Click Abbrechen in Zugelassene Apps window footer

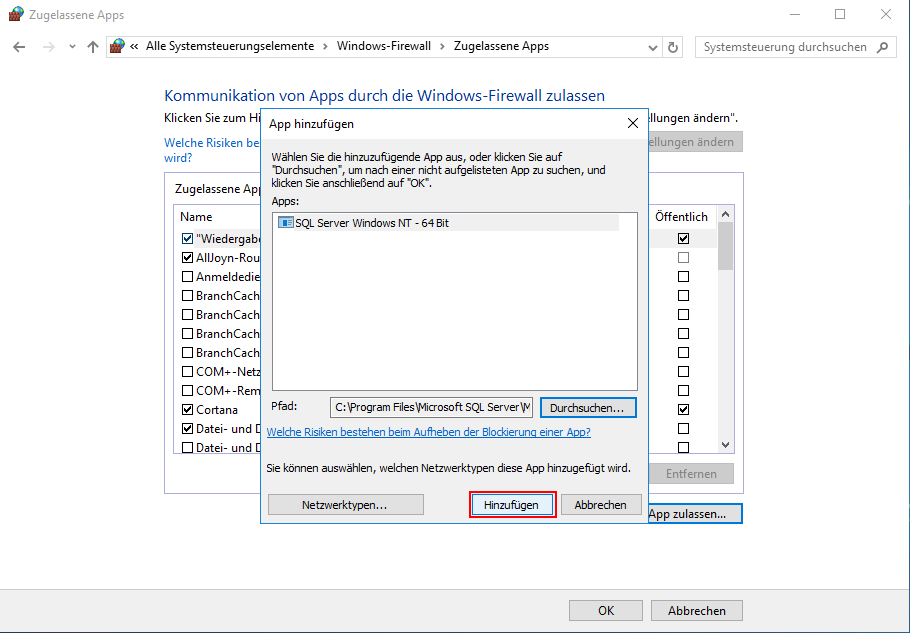[x=696, y=610]
